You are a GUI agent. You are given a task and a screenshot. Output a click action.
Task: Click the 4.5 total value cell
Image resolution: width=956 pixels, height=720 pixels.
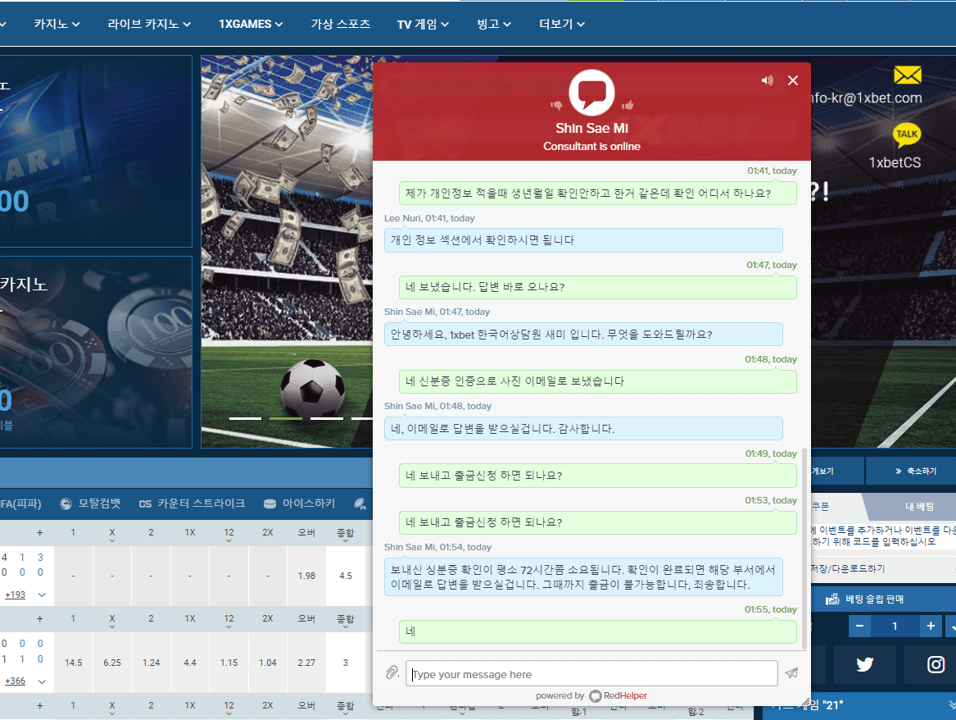point(346,576)
